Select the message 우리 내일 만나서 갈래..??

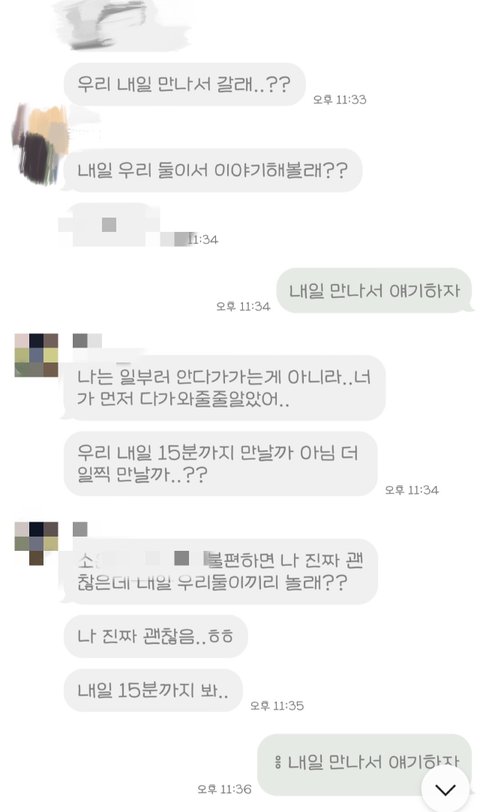coord(184,84)
